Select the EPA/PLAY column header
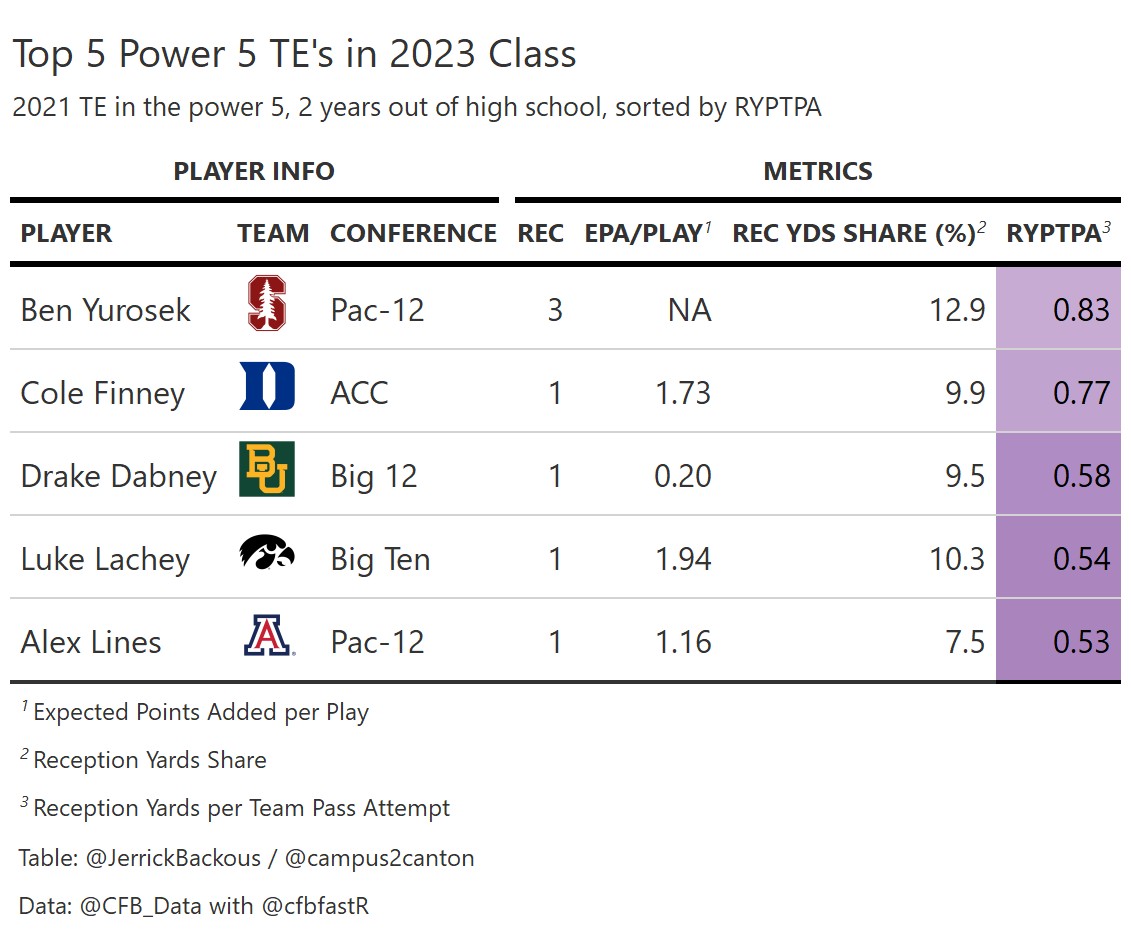1131x944 pixels. coord(644,234)
